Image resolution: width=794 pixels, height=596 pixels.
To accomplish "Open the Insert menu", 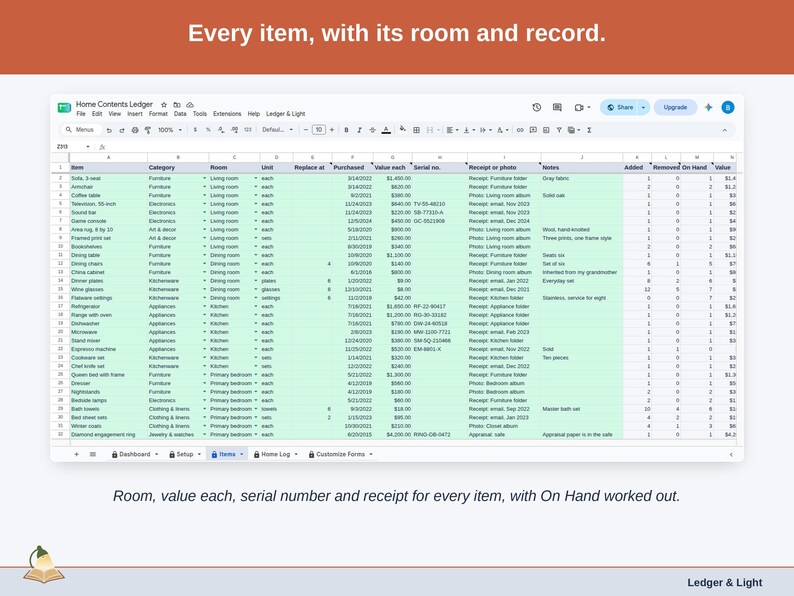I will pyautogui.click(x=135, y=114).
